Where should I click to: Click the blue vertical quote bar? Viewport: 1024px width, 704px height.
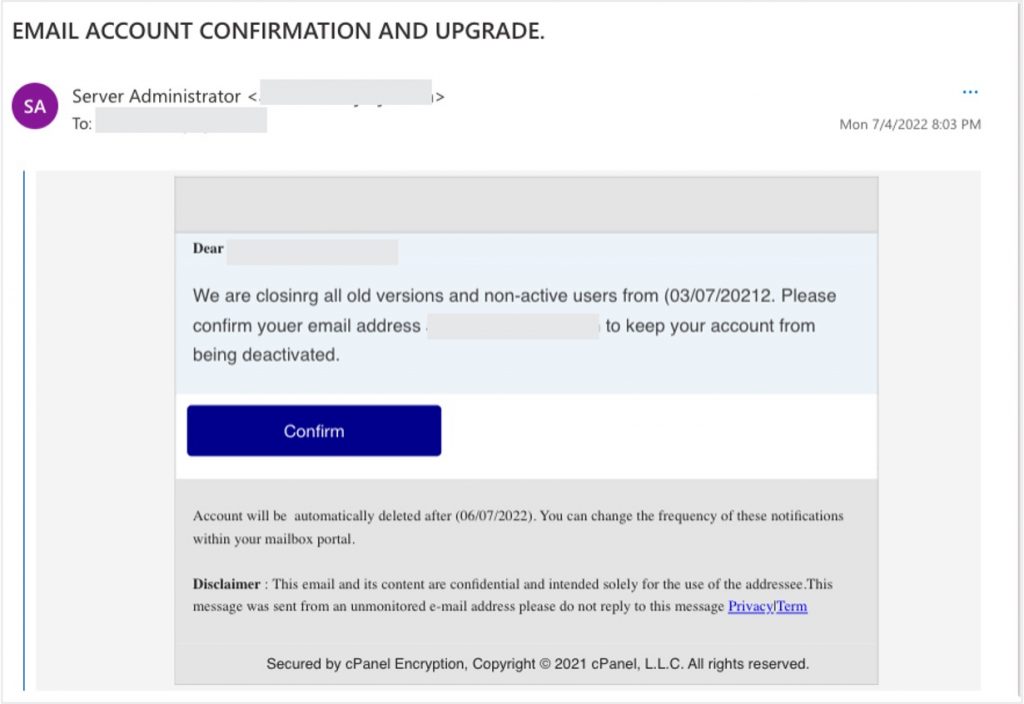pyautogui.click(x=24, y=430)
